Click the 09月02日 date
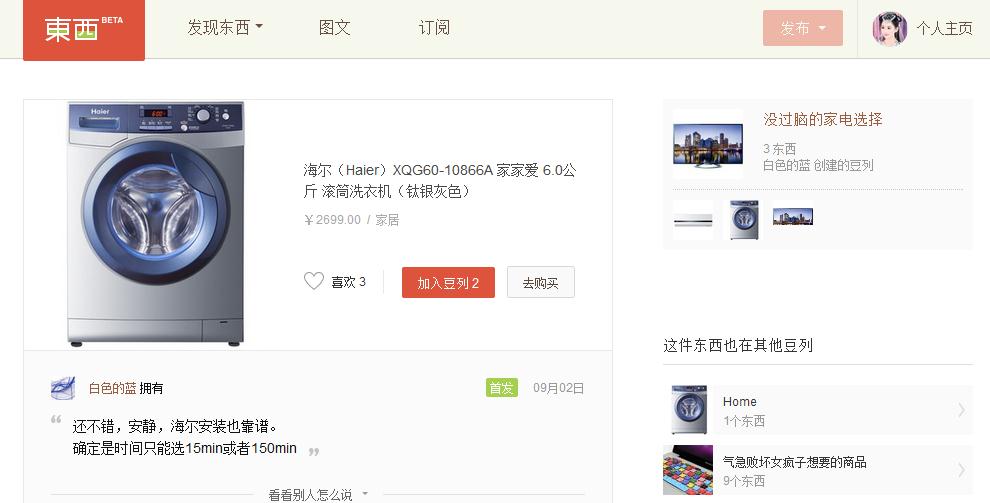The height and width of the screenshot is (503, 990). pos(559,388)
